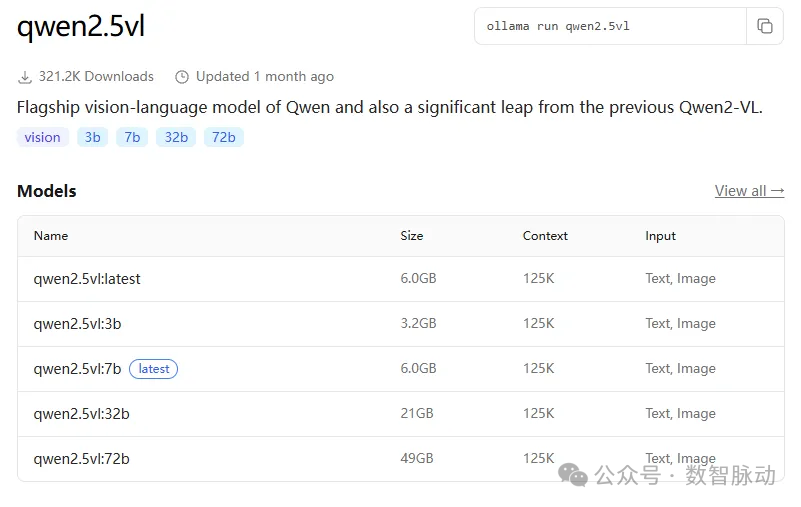Click the ollama run qwen2.5vl command field
The image size is (801, 507).
click(610, 26)
